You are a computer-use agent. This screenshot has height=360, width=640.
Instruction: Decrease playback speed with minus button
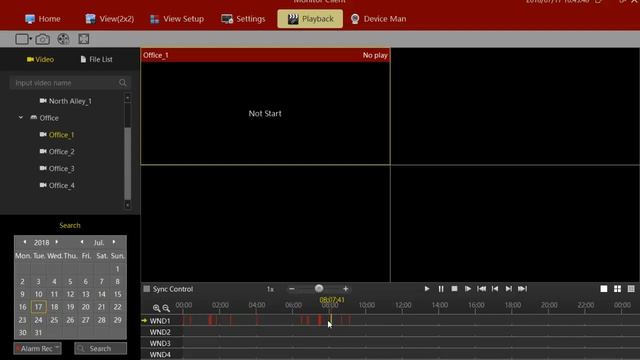tap(291, 289)
